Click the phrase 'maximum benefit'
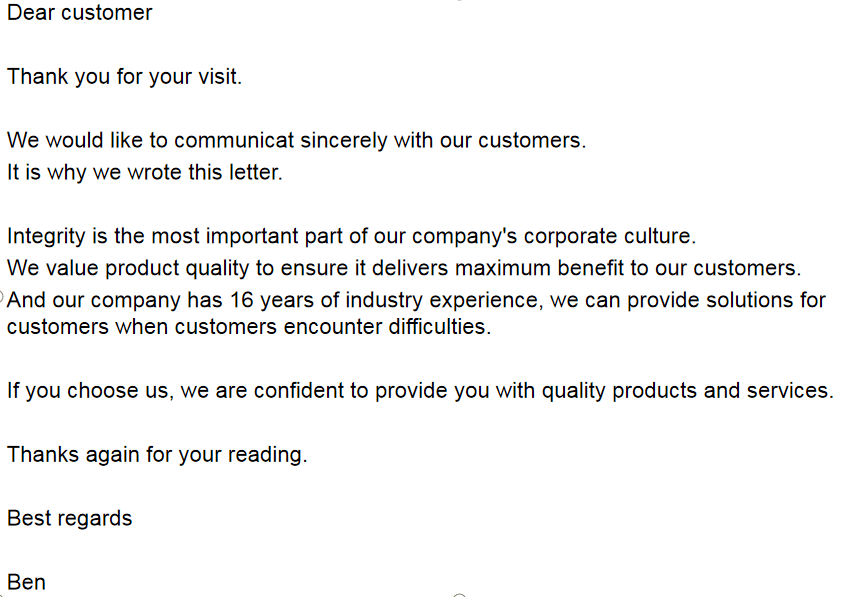 (x=539, y=268)
